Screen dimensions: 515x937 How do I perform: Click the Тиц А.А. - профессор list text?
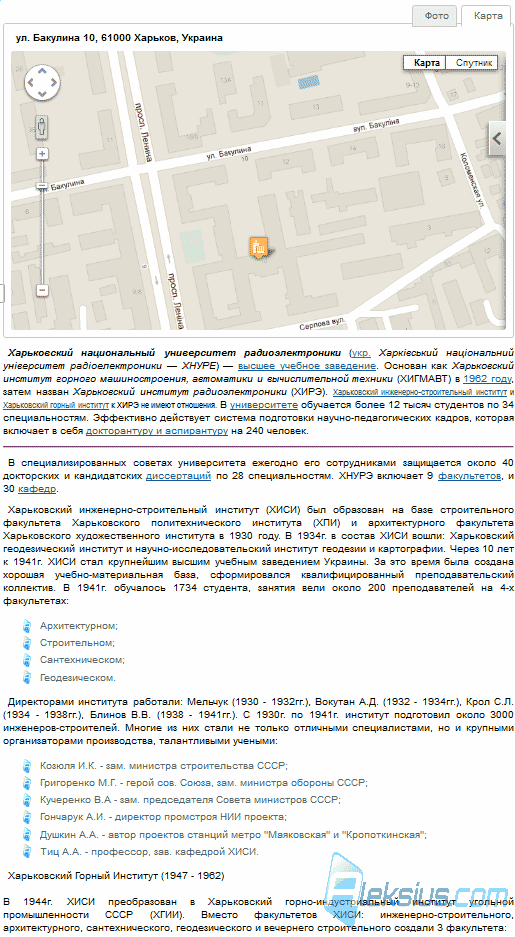(x=149, y=852)
